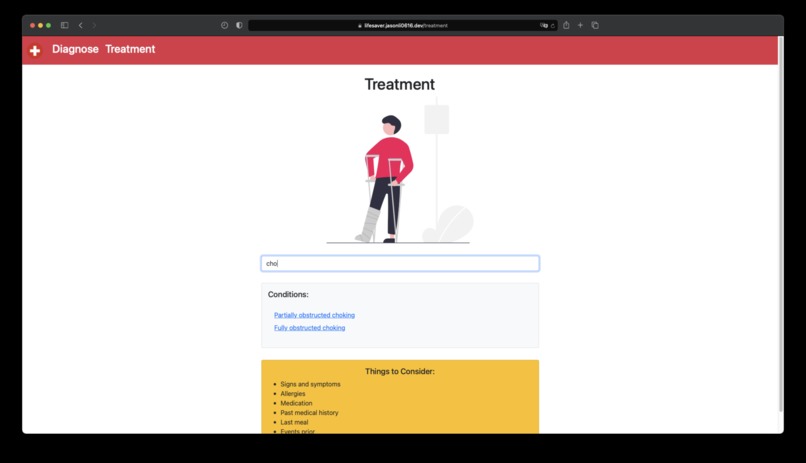
Task: Open the Safari share icon
Action: (566, 25)
